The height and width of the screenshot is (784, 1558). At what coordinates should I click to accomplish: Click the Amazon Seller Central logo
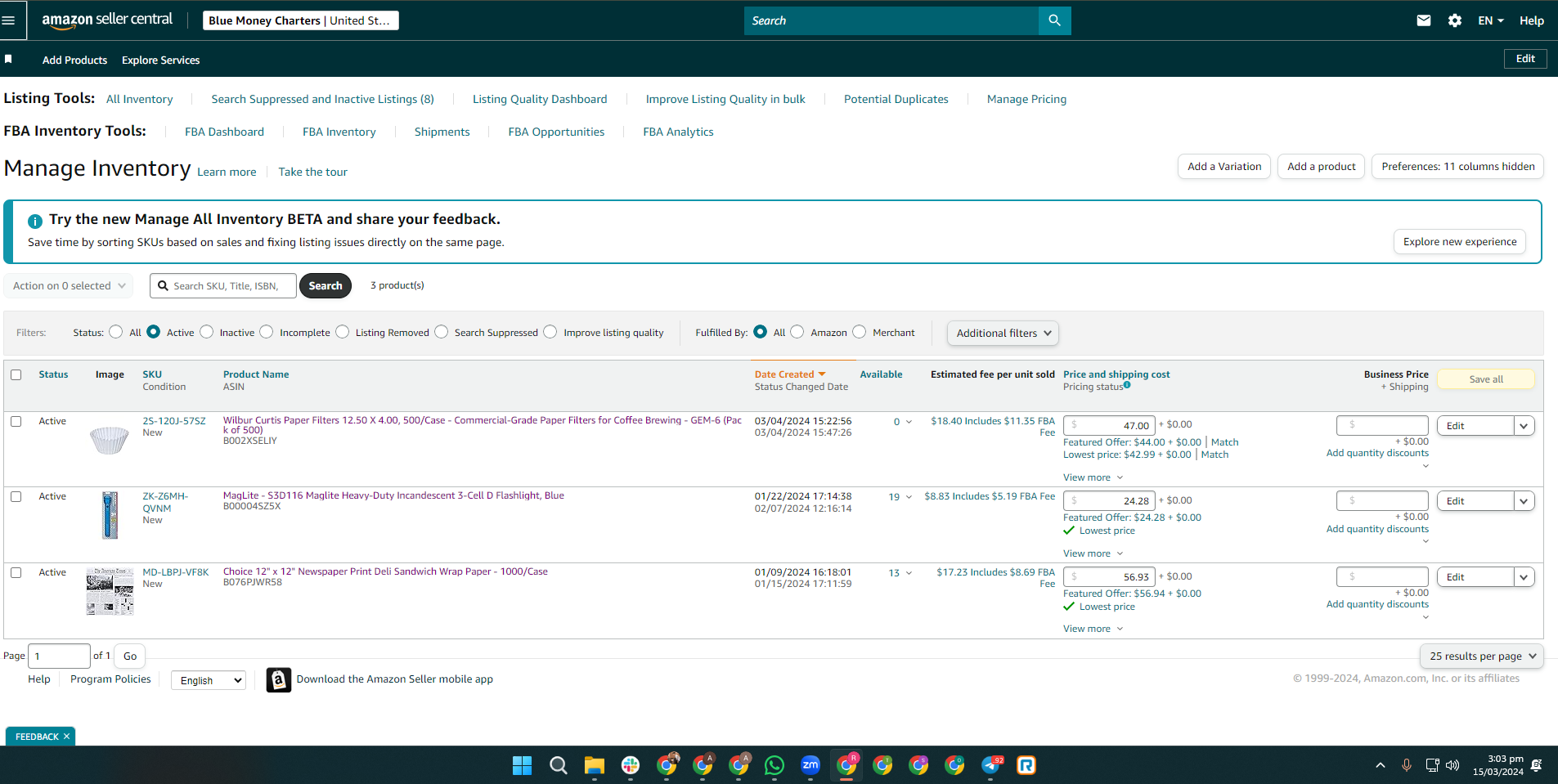107,20
